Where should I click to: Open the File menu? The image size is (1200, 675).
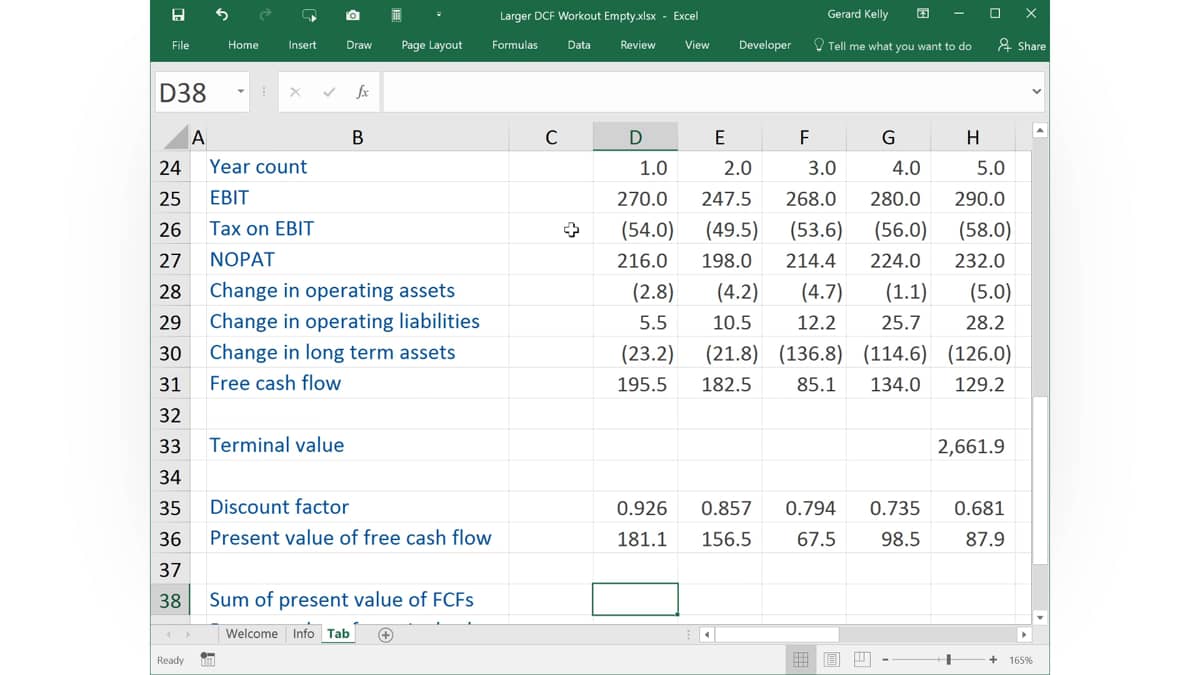[x=180, y=45]
